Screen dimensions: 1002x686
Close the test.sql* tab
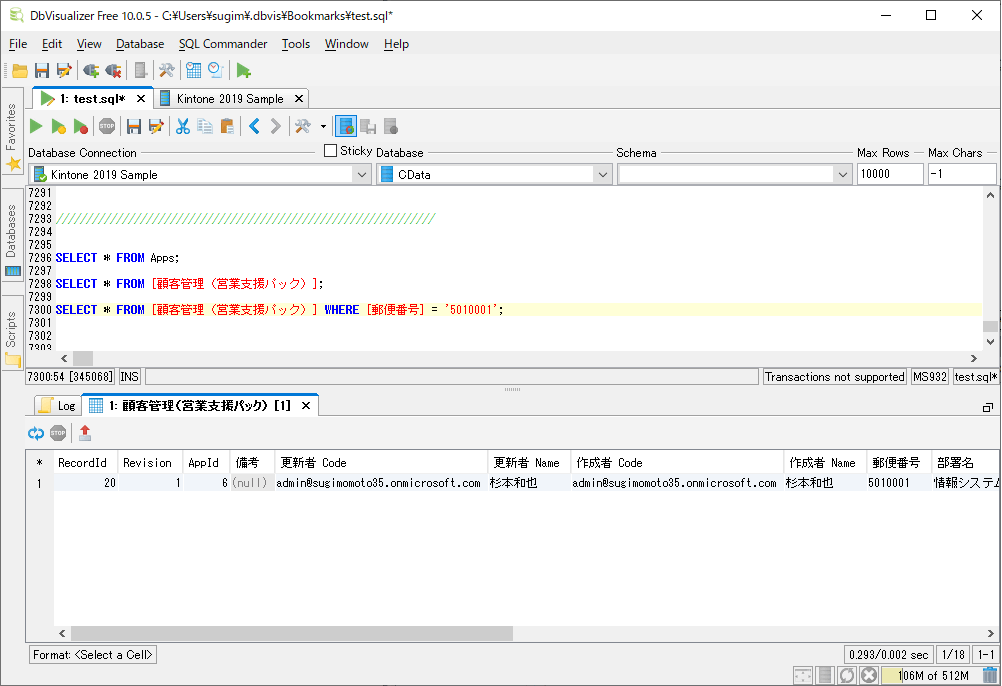click(141, 99)
